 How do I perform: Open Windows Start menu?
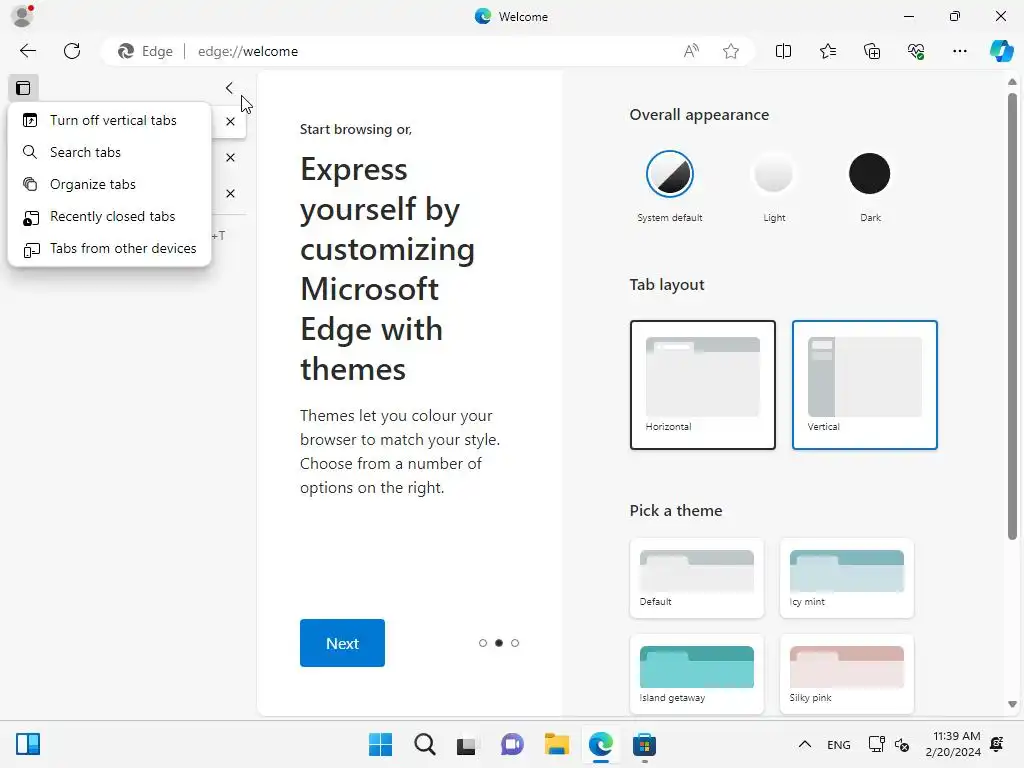coord(380,744)
